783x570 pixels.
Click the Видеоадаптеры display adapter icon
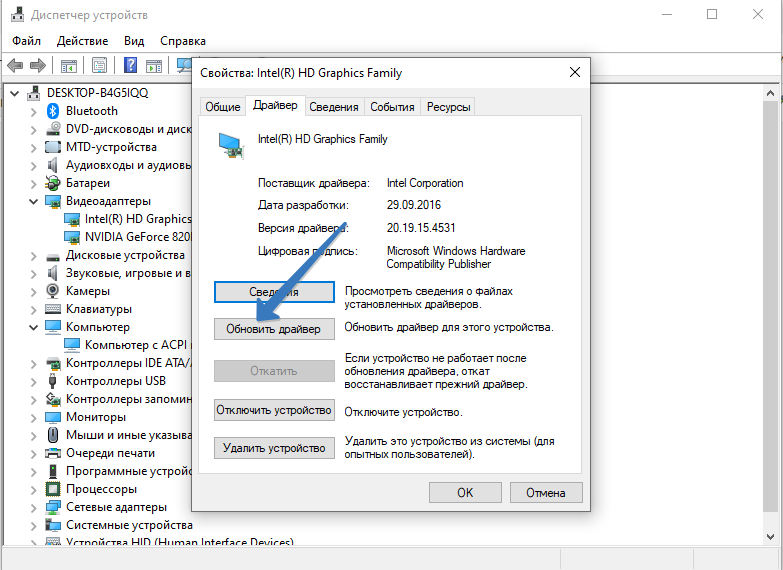click(53, 201)
